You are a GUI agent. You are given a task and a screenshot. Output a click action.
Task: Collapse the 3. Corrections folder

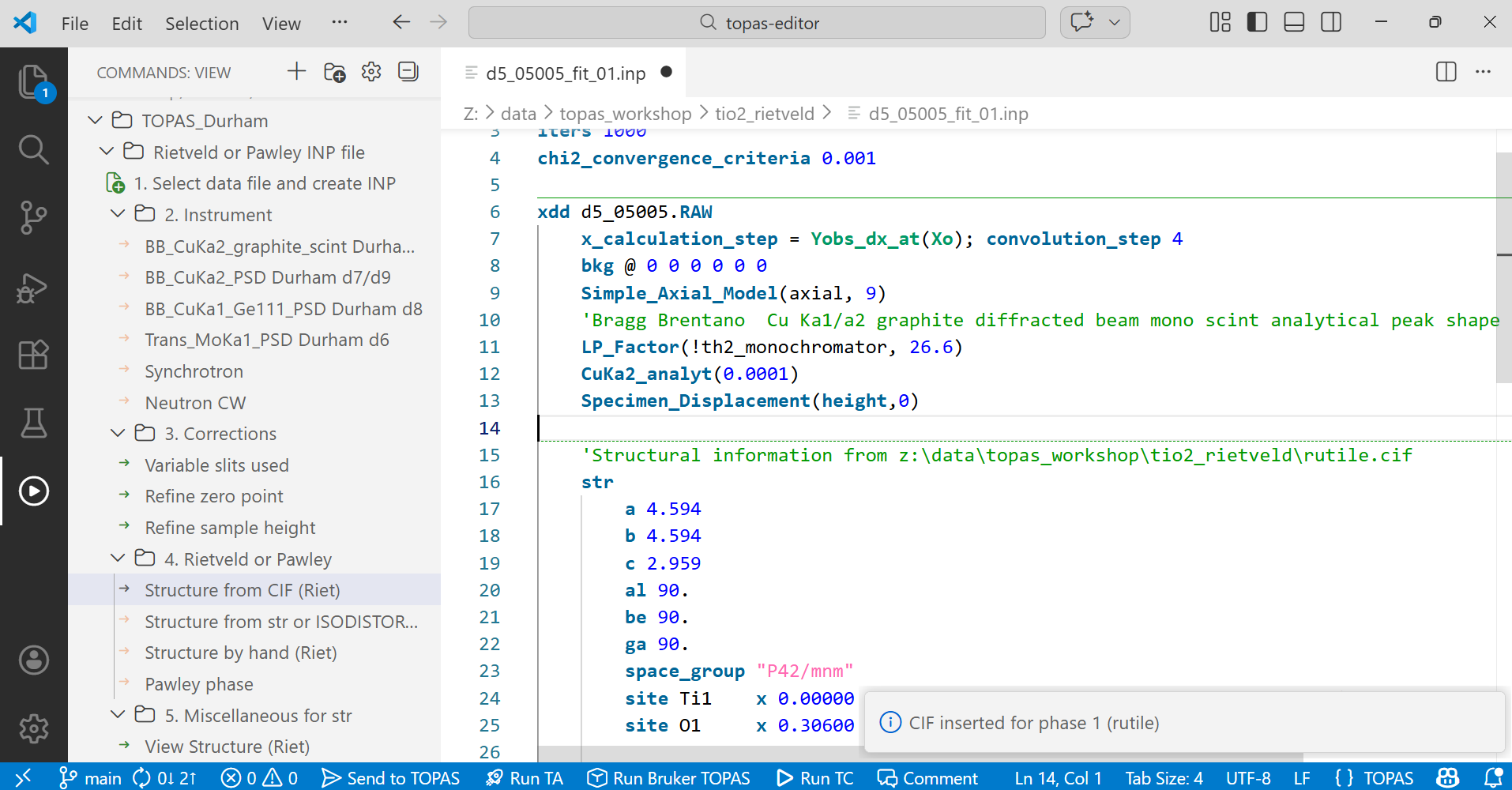(x=118, y=433)
